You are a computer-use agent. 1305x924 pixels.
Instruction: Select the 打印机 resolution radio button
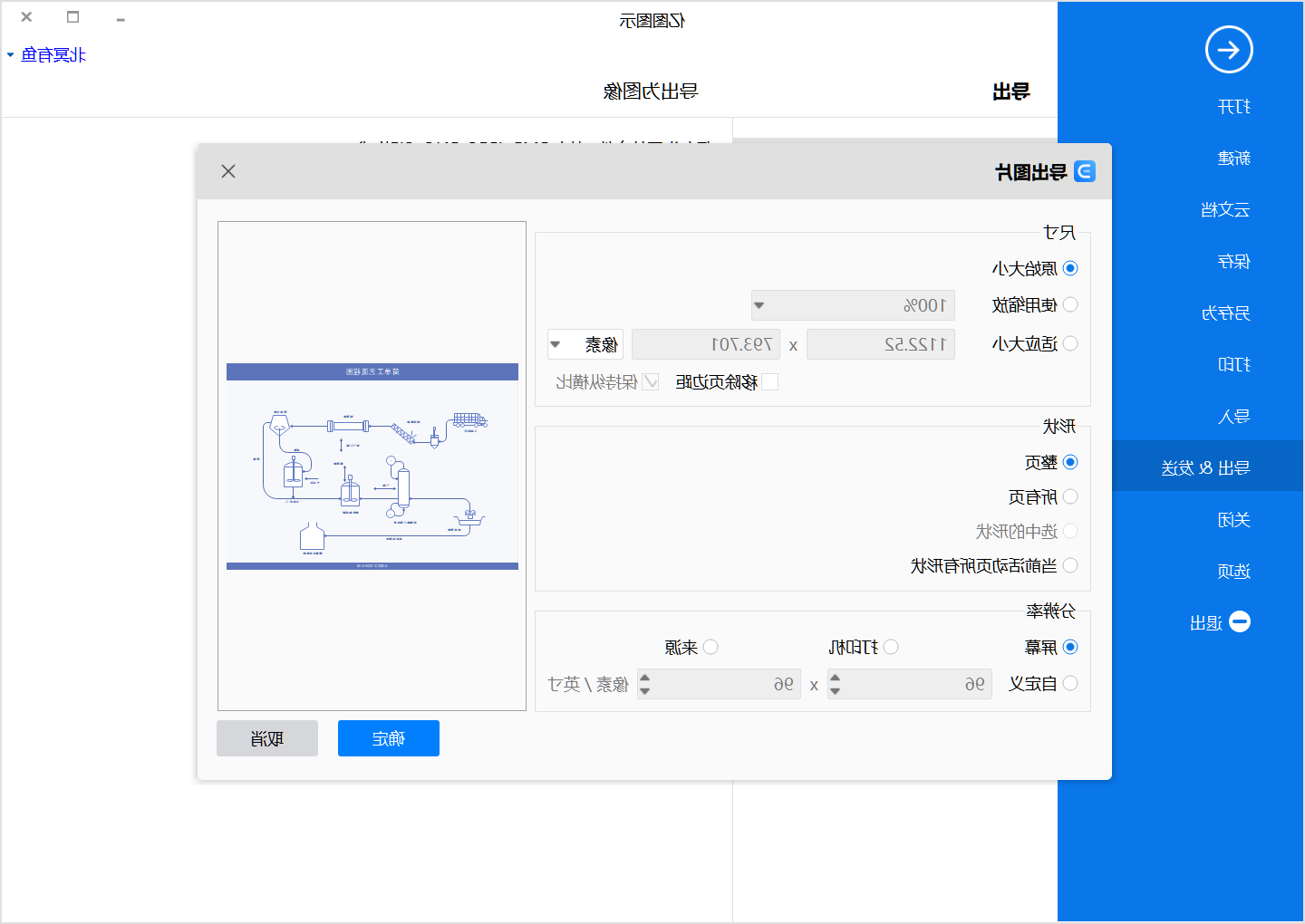pos(891,647)
